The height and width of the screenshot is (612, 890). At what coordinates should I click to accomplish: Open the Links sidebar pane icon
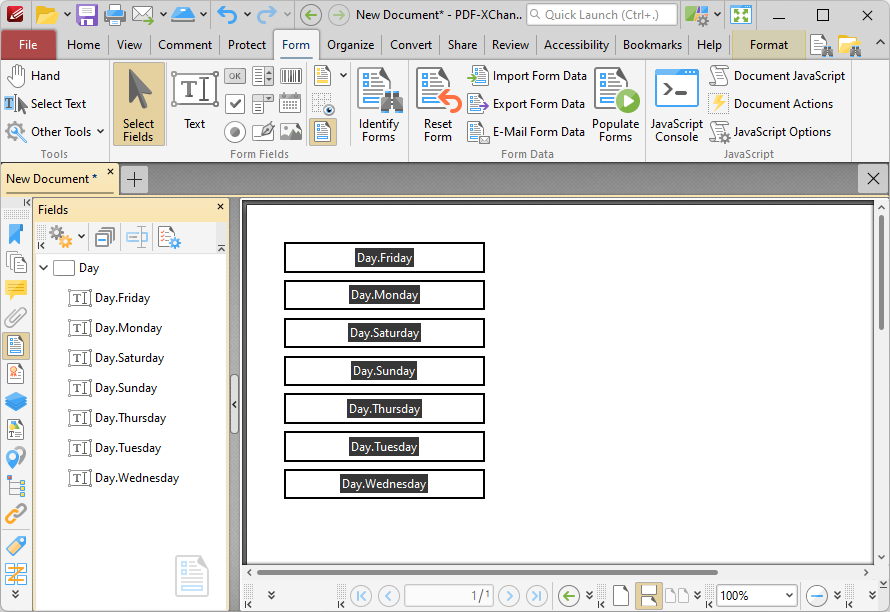click(16, 513)
